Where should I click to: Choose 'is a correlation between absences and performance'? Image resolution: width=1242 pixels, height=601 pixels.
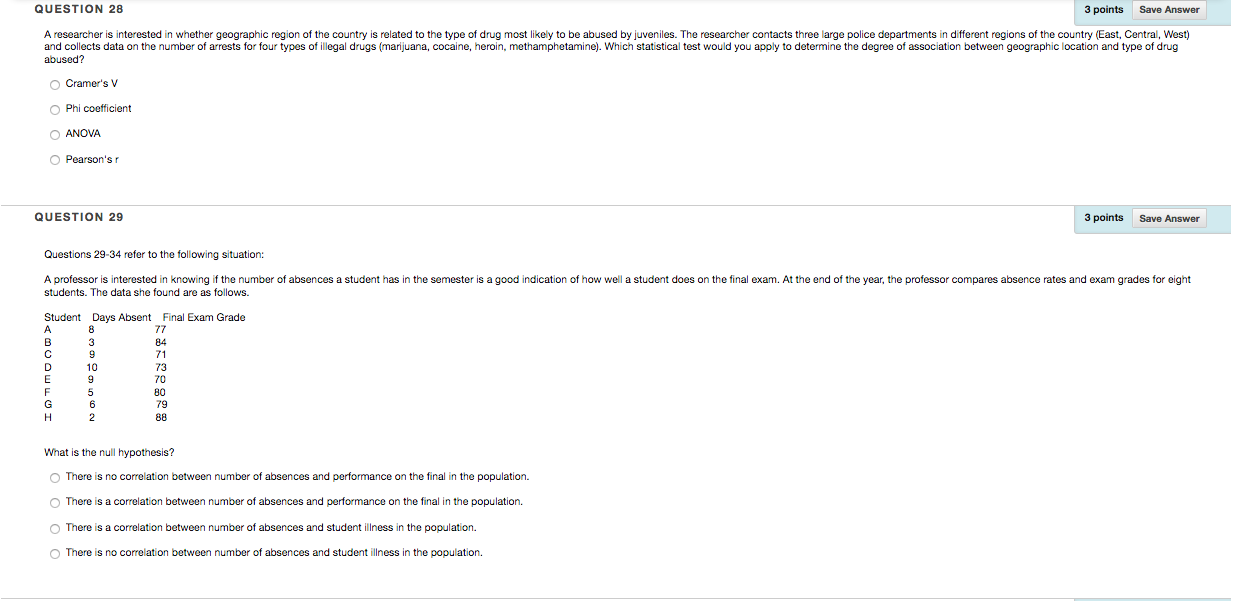(55, 502)
